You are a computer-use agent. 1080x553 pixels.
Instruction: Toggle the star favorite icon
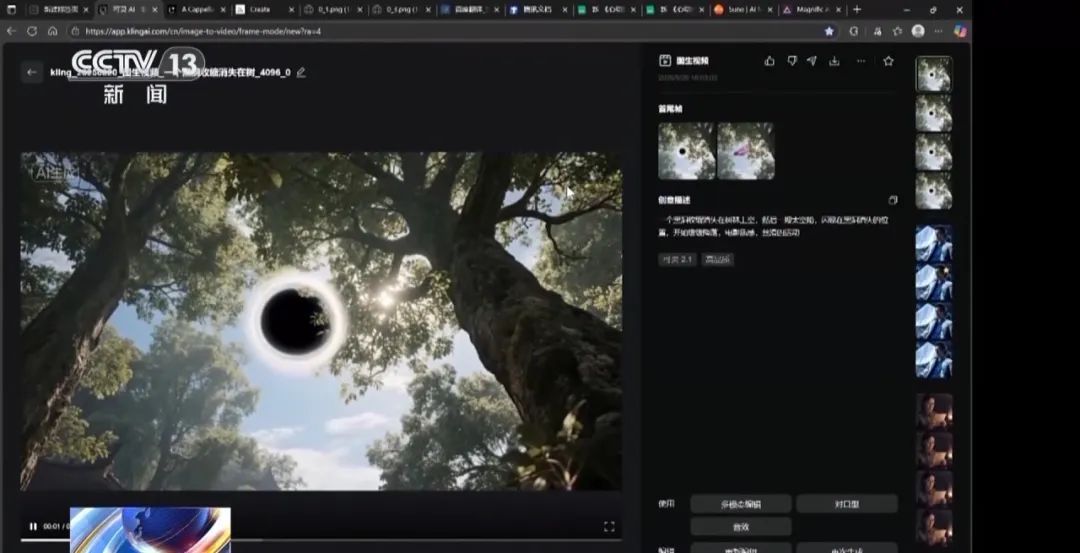pyautogui.click(x=888, y=61)
